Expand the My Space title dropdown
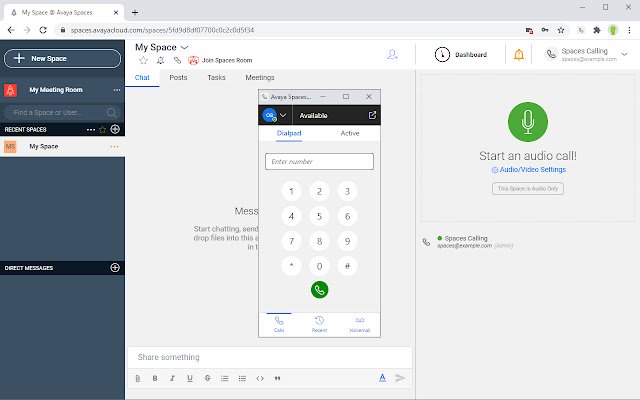The width and height of the screenshot is (640, 400). point(184,47)
